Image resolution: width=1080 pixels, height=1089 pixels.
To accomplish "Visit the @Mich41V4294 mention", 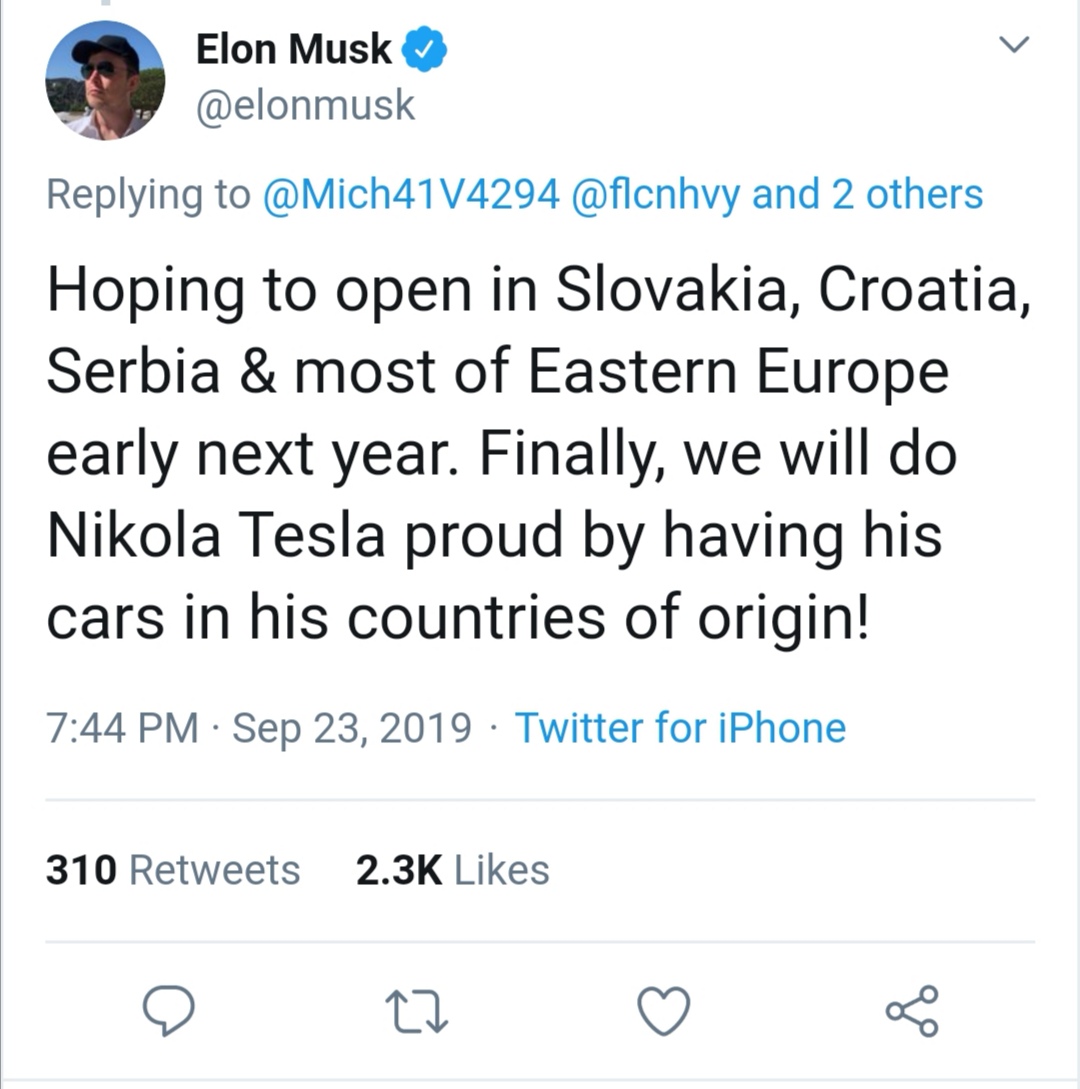I will (x=409, y=194).
